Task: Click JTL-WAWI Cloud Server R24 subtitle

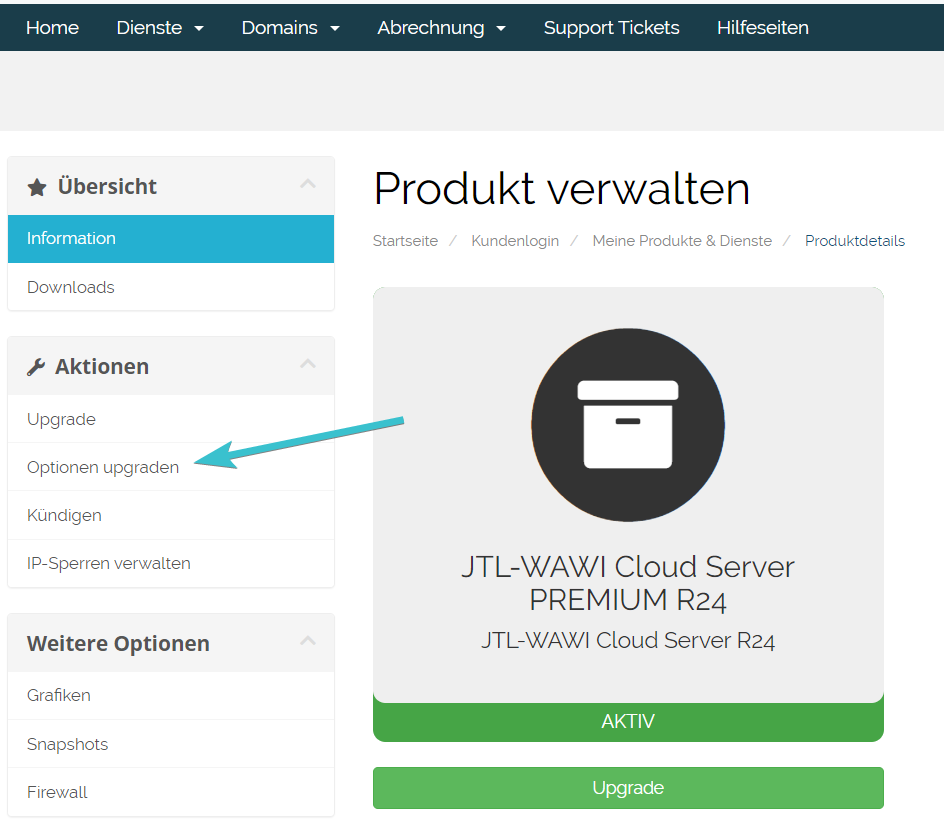Action: (628, 641)
